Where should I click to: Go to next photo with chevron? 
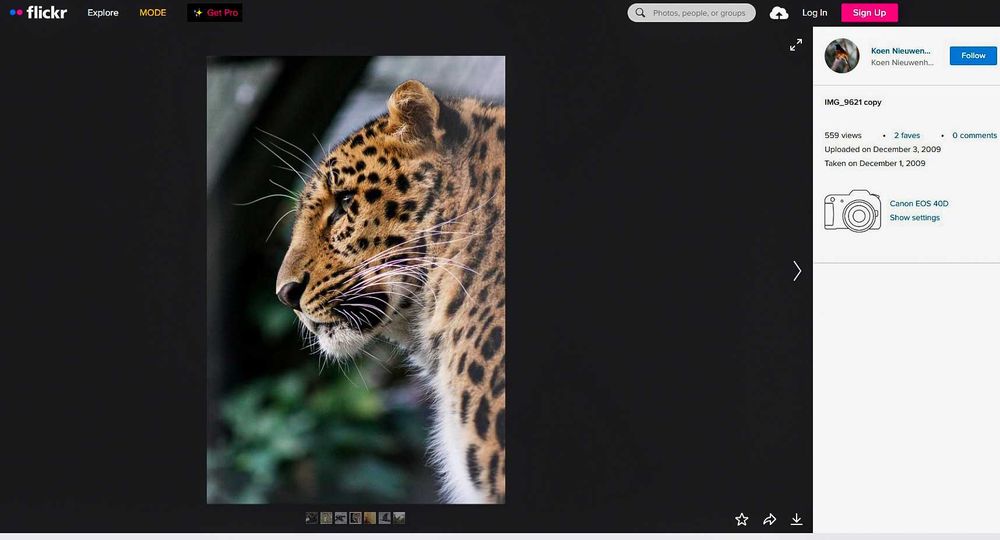(797, 271)
